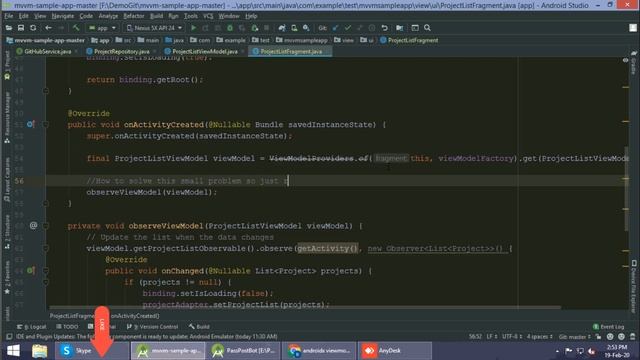Image resolution: width=640 pixels, height=360 pixels.
Task: Open the Git master branch selector
Action: pos(574,337)
